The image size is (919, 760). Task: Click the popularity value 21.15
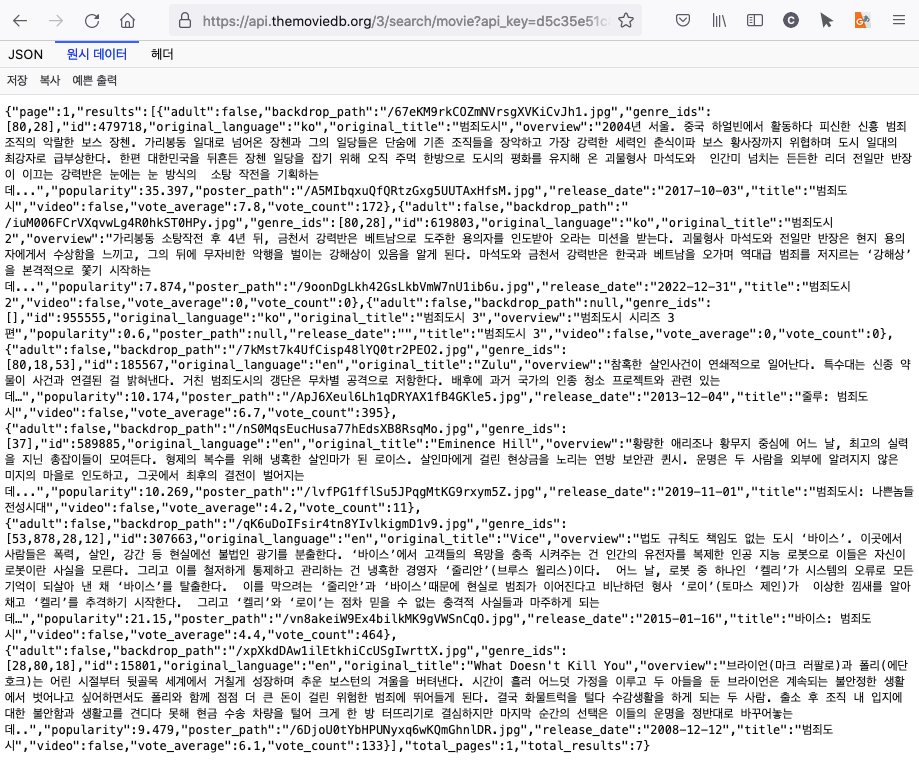point(147,619)
